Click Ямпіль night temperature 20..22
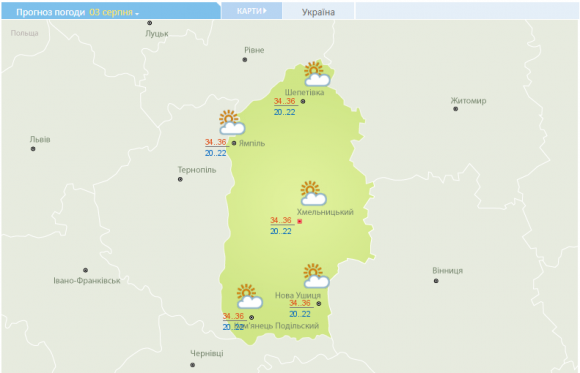This screenshot has height=373, width=580. 216,153
